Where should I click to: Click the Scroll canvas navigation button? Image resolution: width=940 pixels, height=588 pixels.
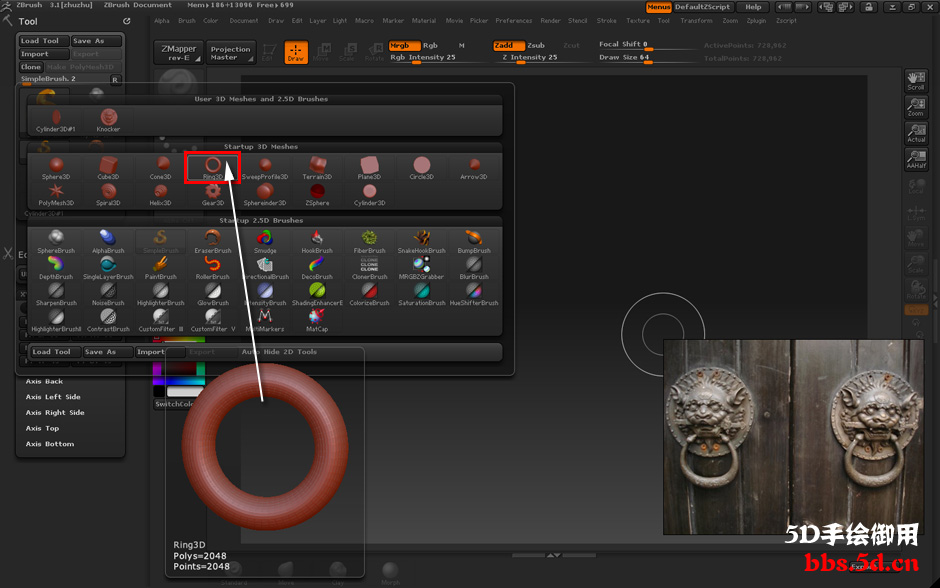coord(915,82)
